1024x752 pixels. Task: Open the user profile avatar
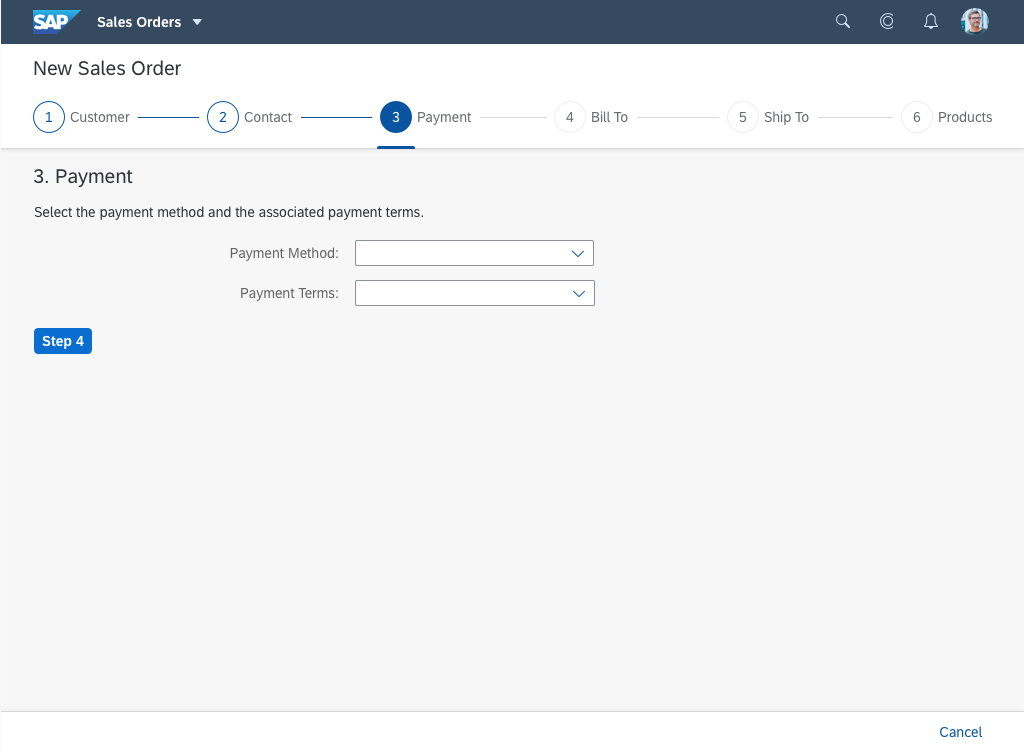tap(975, 21)
